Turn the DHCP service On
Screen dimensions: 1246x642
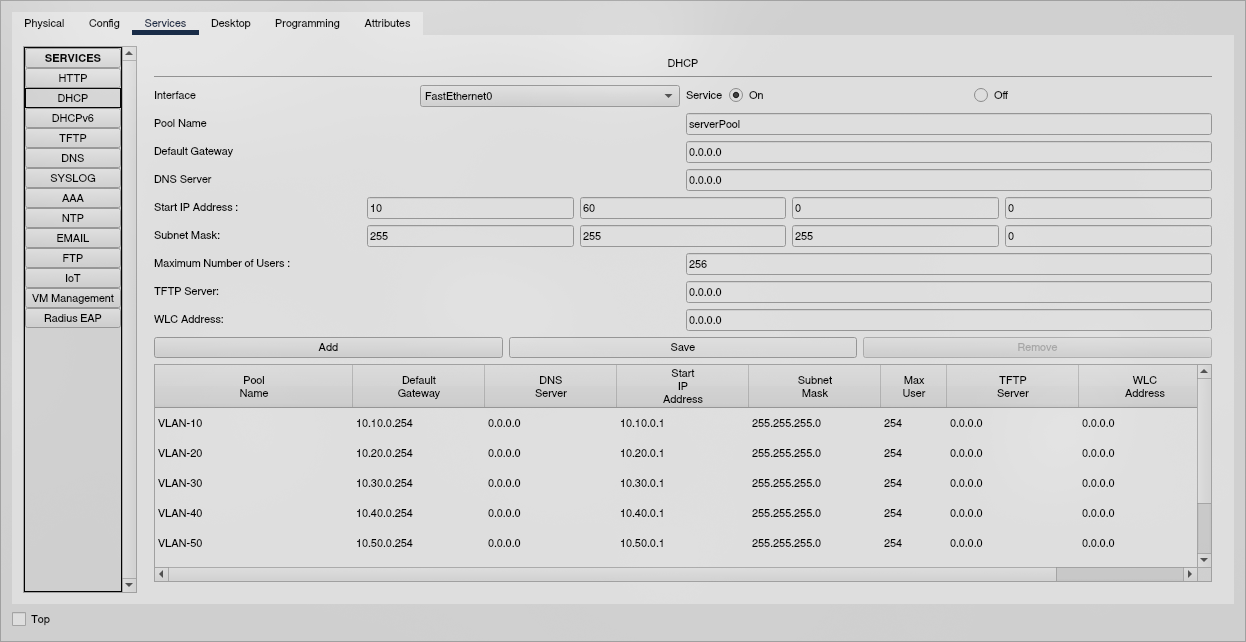coord(736,95)
